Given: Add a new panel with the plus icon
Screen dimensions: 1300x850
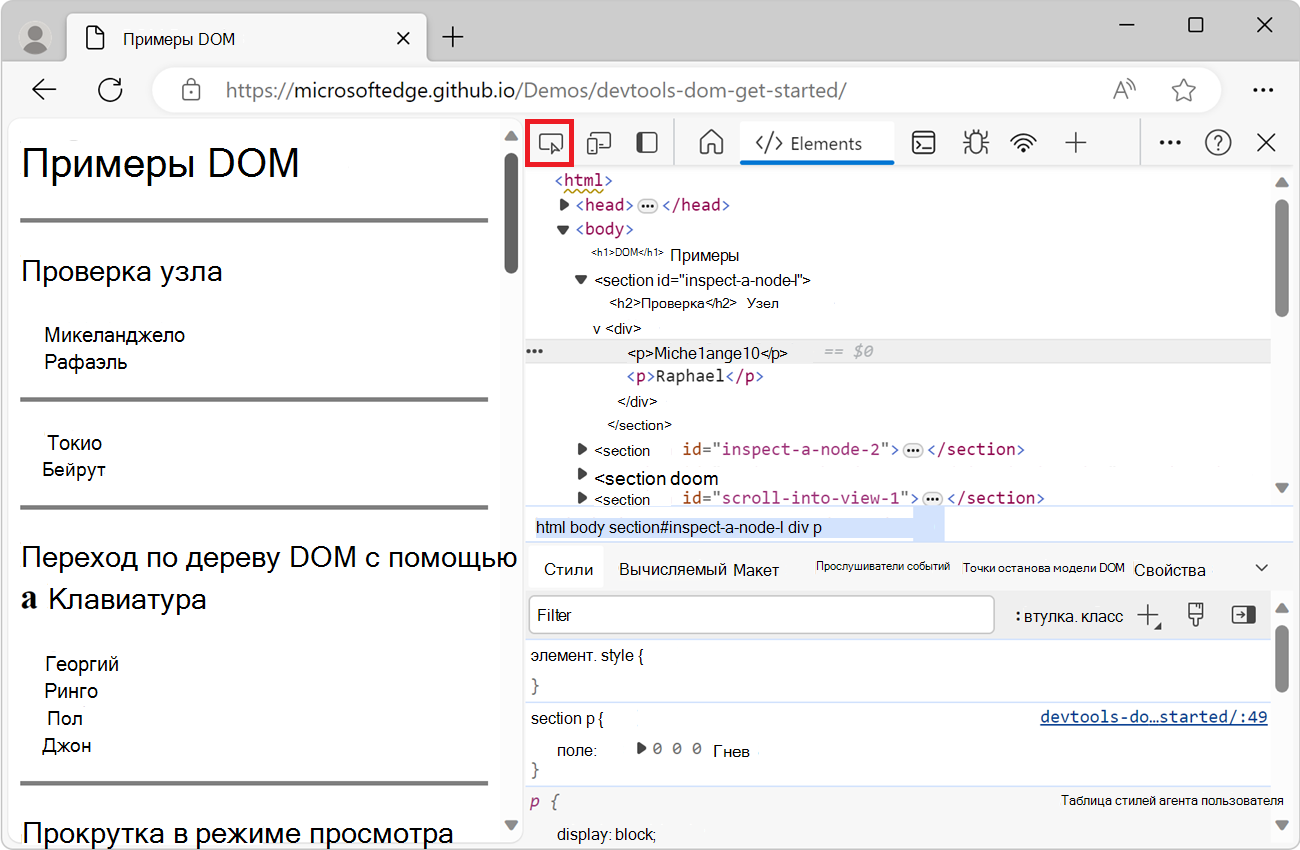Looking at the screenshot, I should pyautogui.click(x=1076, y=142).
